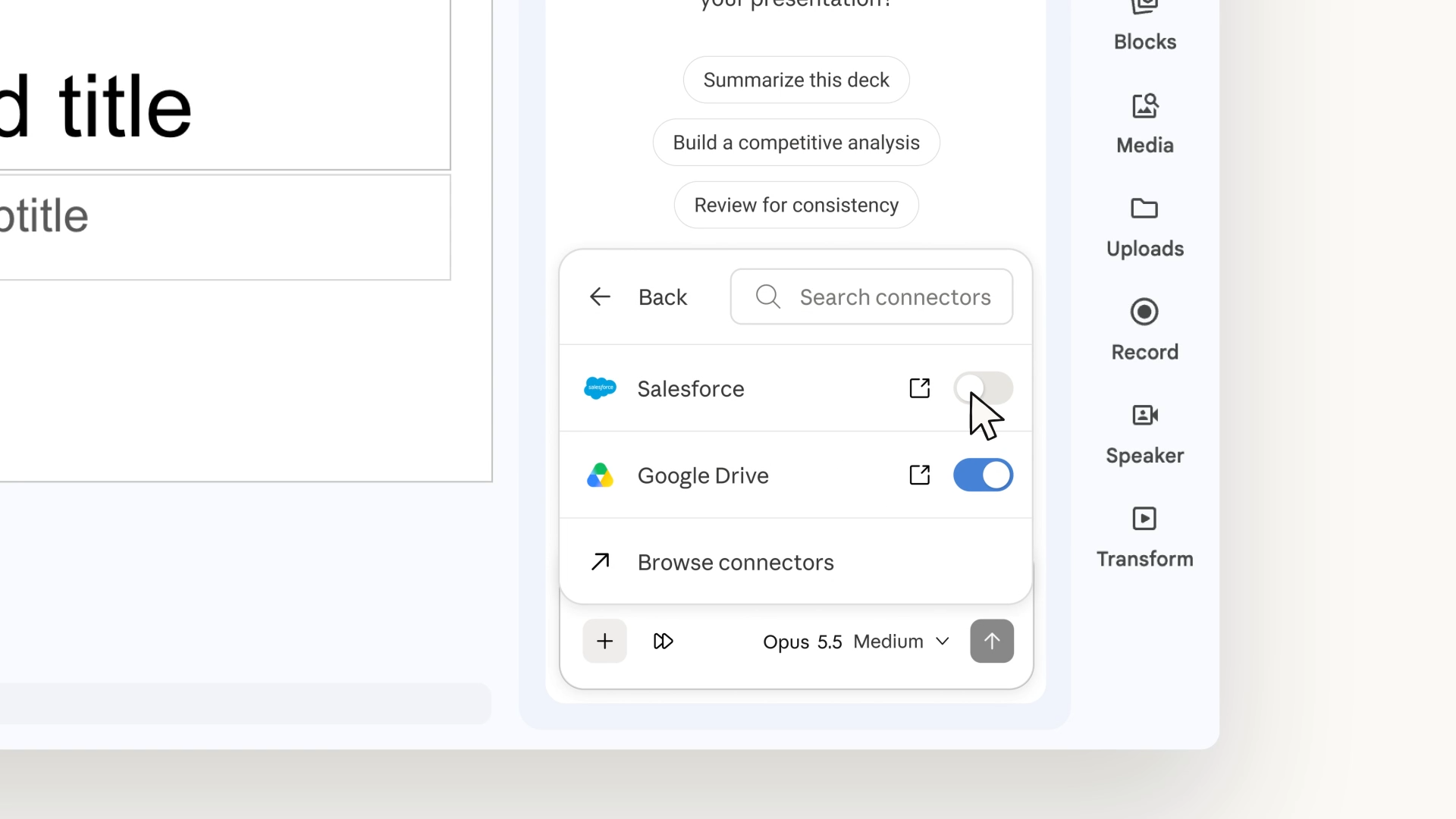The height and width of the screenshot is (819, 1456).
Task: Open the Media panel
Action: tap(1144, 124)
